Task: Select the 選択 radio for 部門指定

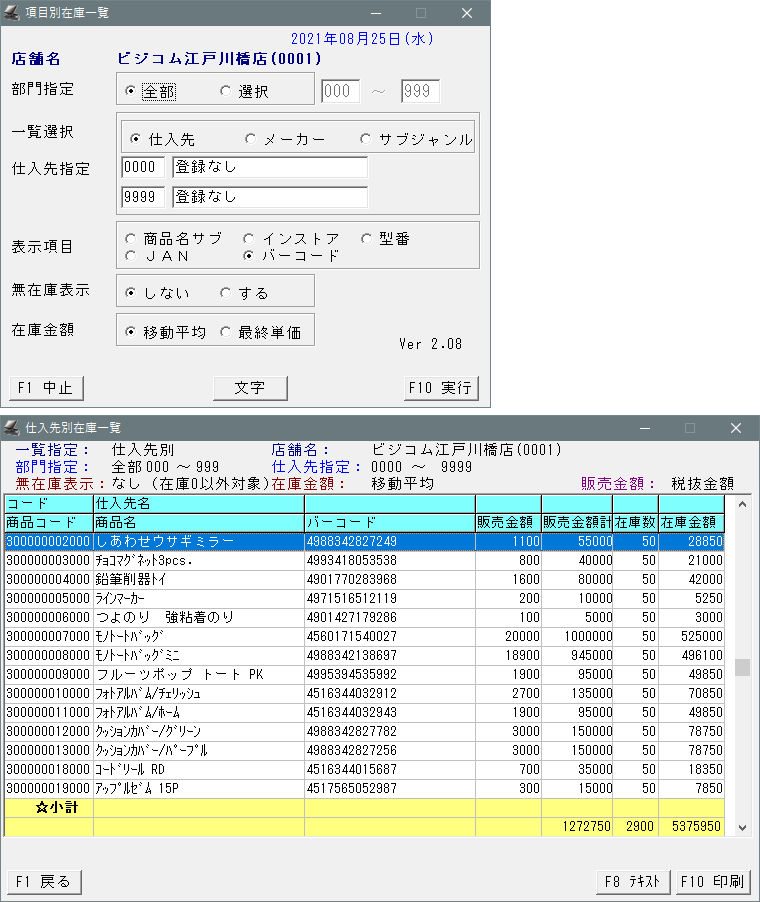Action: pos(225,92)
